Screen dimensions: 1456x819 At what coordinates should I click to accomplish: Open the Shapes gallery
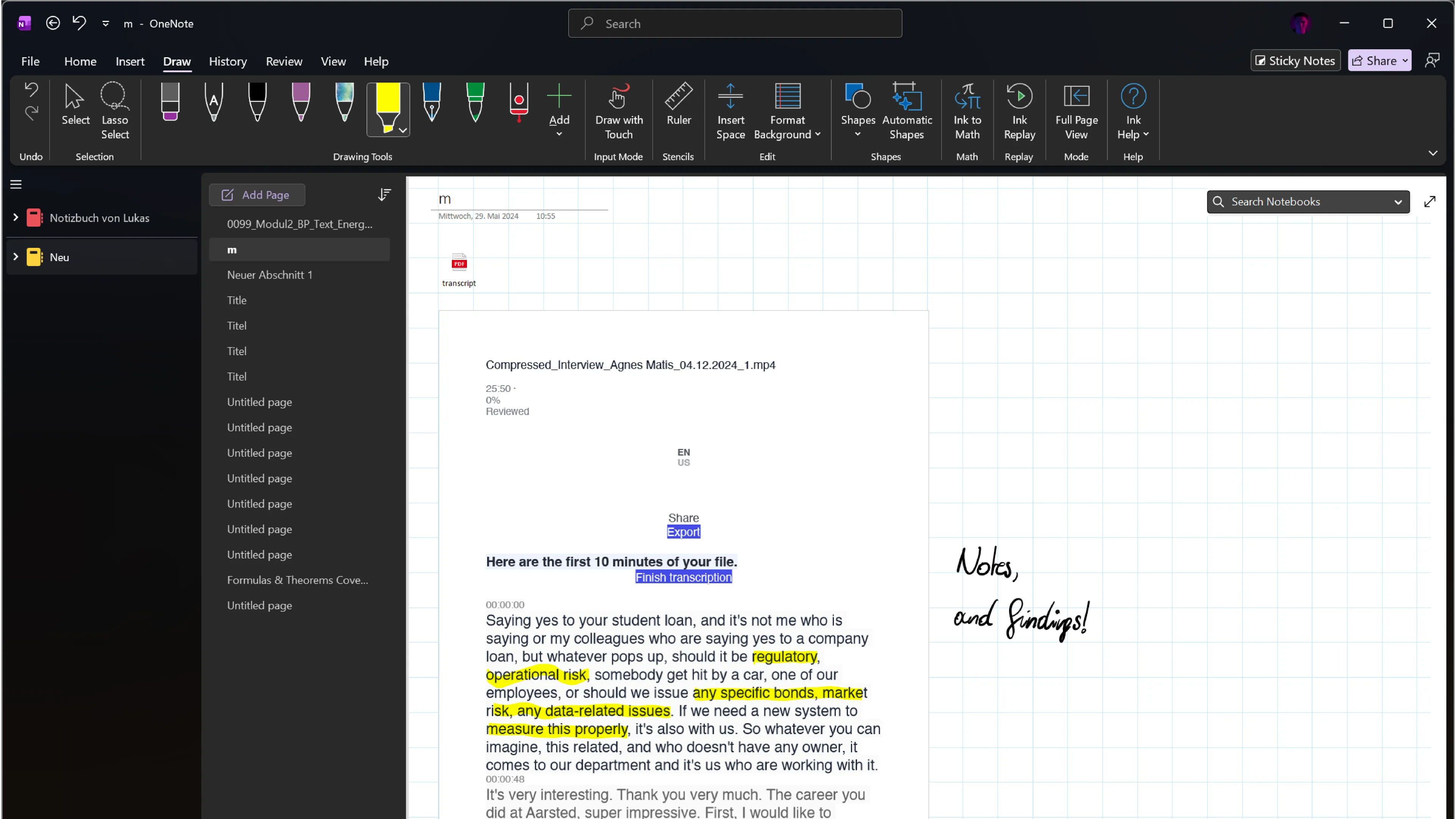coord(857,110)
